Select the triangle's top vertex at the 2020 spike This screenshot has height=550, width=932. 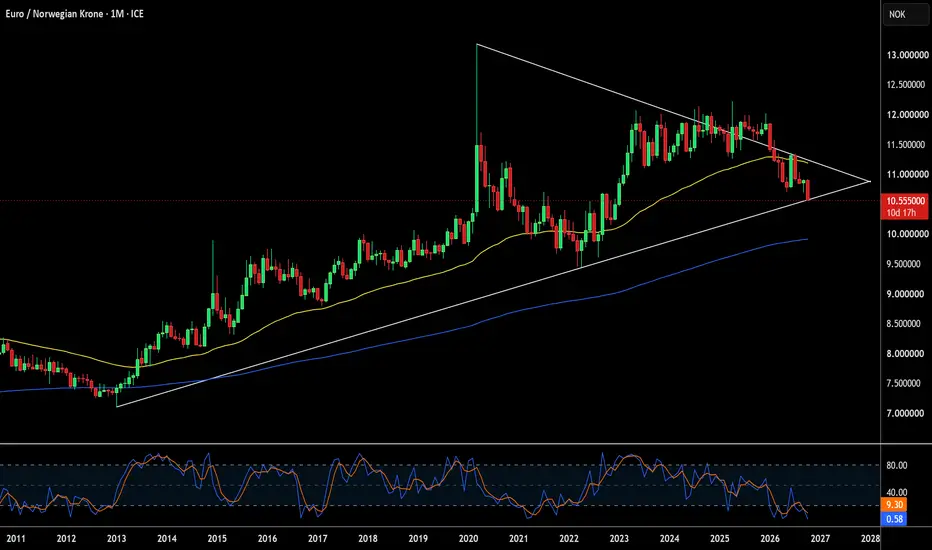[x=477, y=45]
